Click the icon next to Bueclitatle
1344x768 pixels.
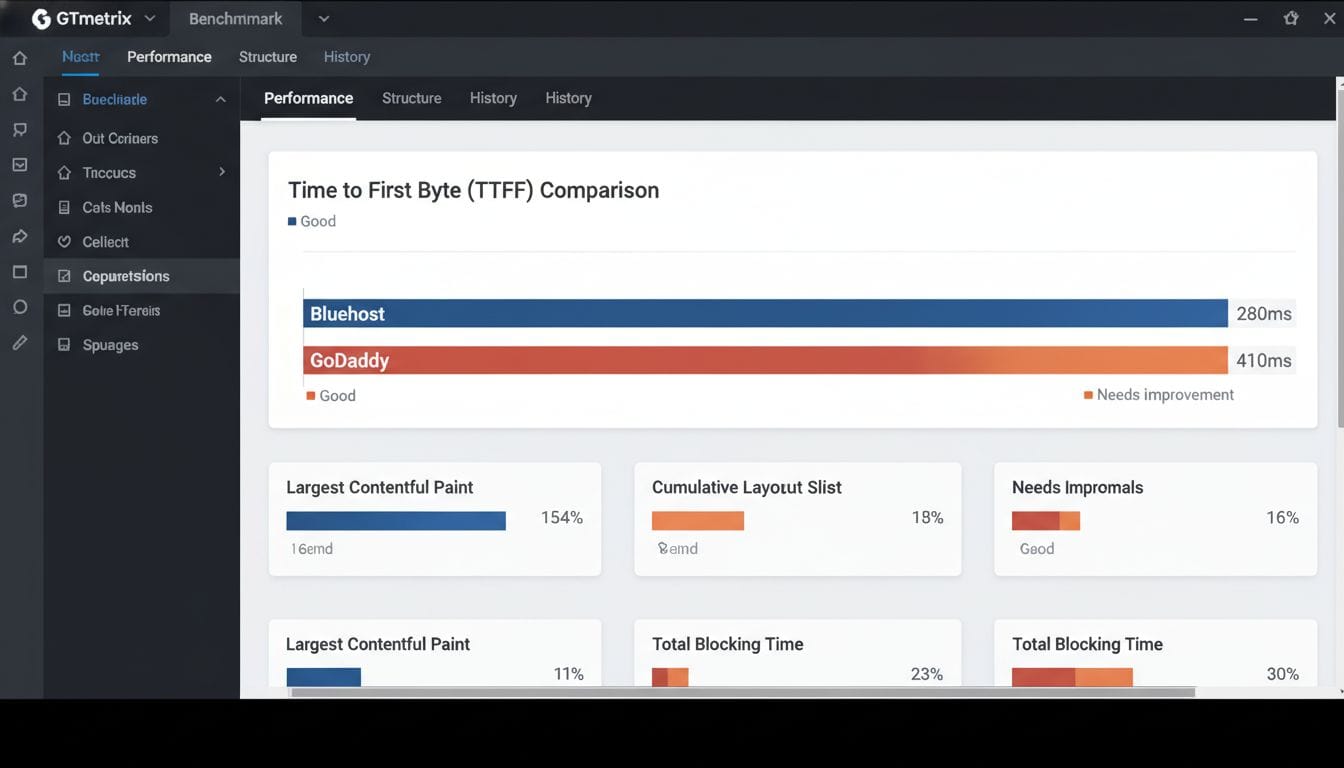[x=64, y=100]
